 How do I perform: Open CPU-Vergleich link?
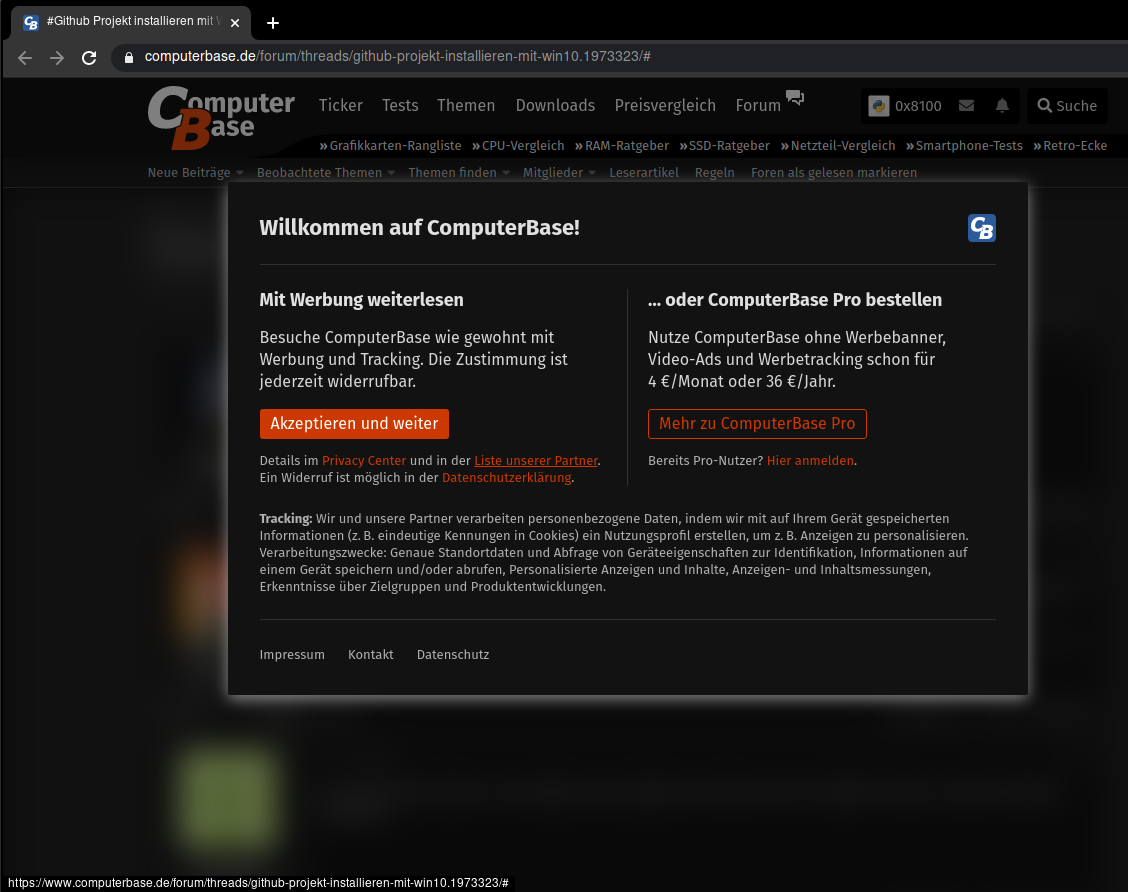click(518, 145)
